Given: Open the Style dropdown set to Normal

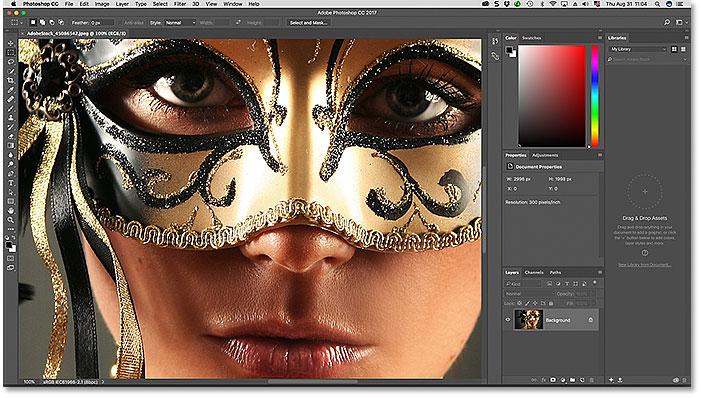Looking at the screenshot, I should tap(181, 22).
